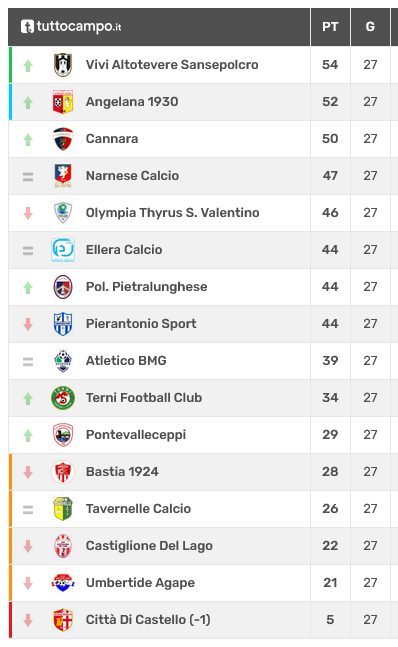Click the 54 points value for Sansepolcro
This screenshot has width=398, height=647.
pyautogui.click(x=330, y=65)
